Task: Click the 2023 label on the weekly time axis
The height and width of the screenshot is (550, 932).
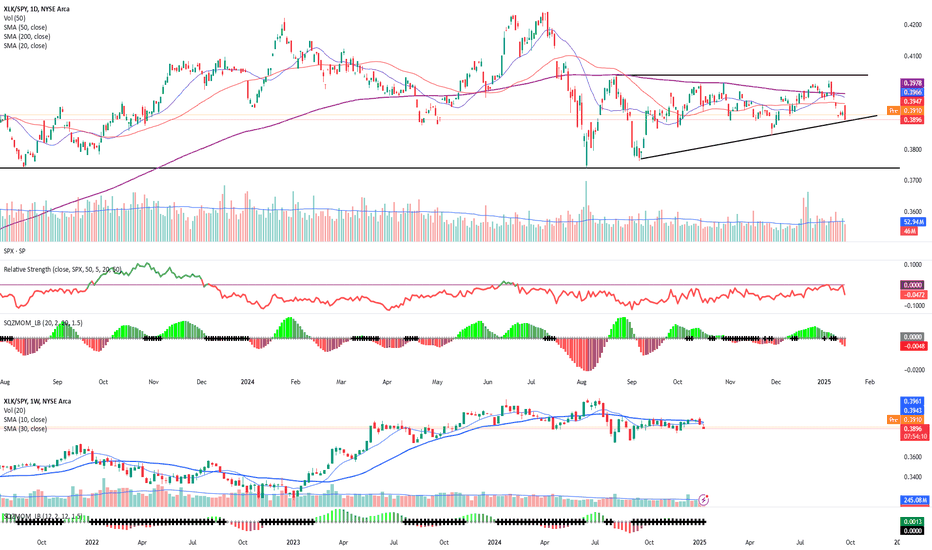Action: [x=293, y=542]
